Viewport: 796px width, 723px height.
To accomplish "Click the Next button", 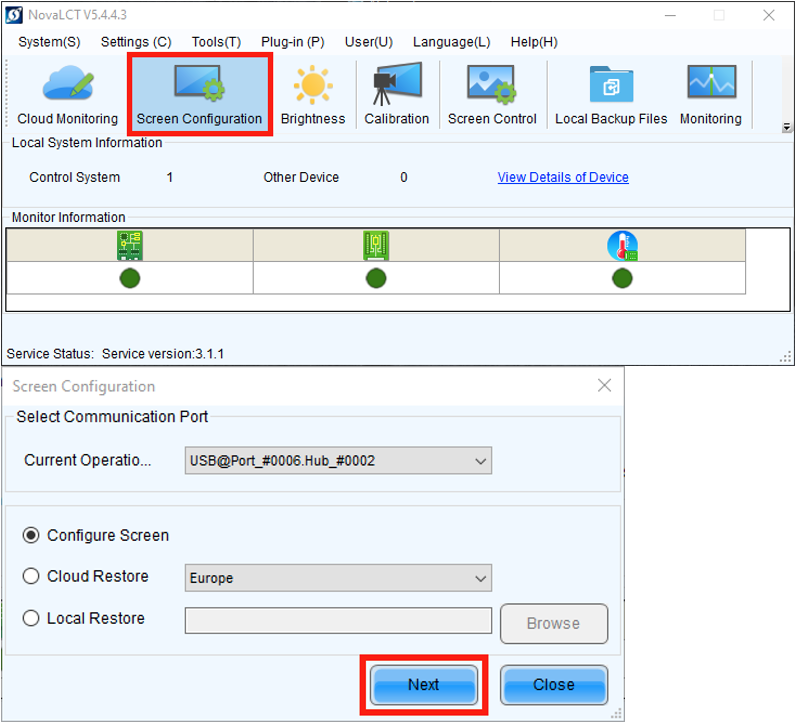I will click(423, 685).
